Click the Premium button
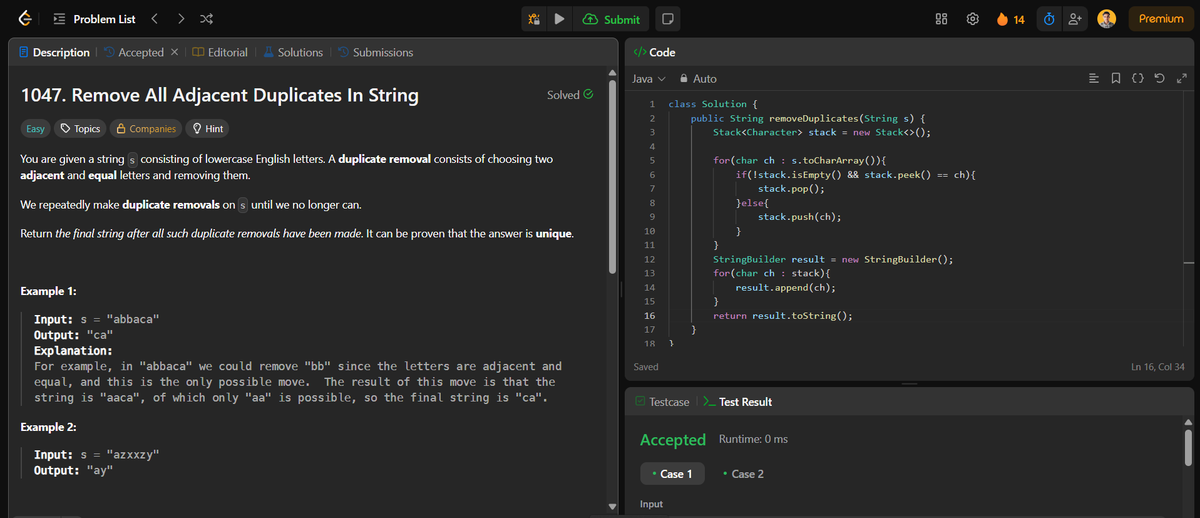 tap(1160, 19)
